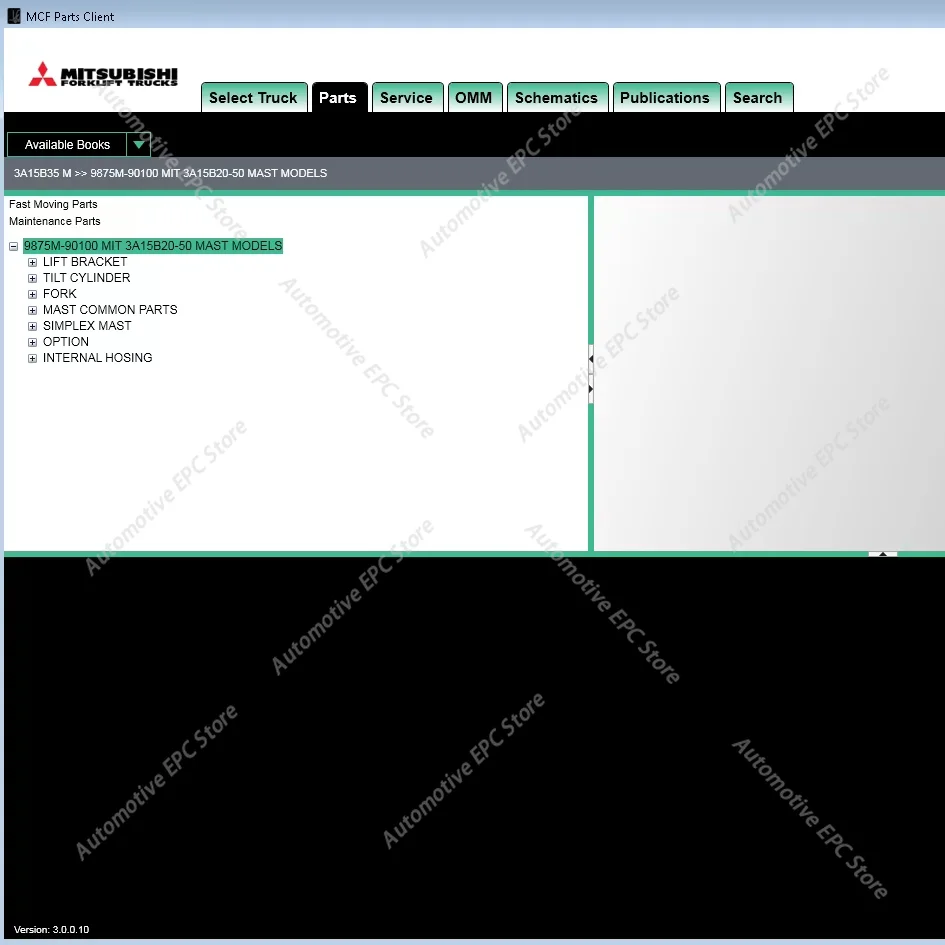Select the INTERNAL HOSING tree item

point(97,357)
